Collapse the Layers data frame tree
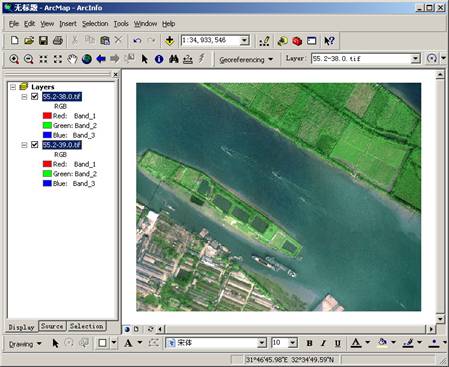449x367 pixels. point(13,87)
